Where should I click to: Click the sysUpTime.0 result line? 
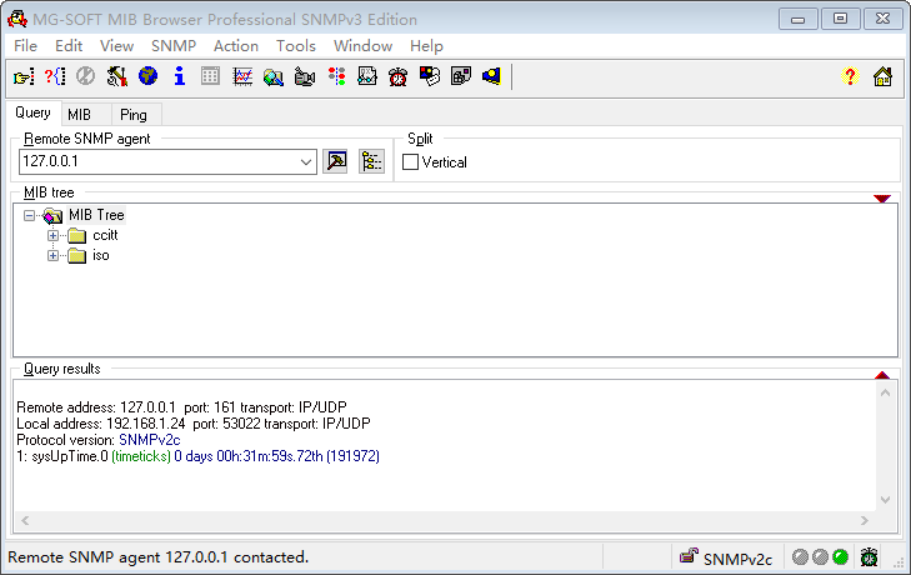point(198,456)
